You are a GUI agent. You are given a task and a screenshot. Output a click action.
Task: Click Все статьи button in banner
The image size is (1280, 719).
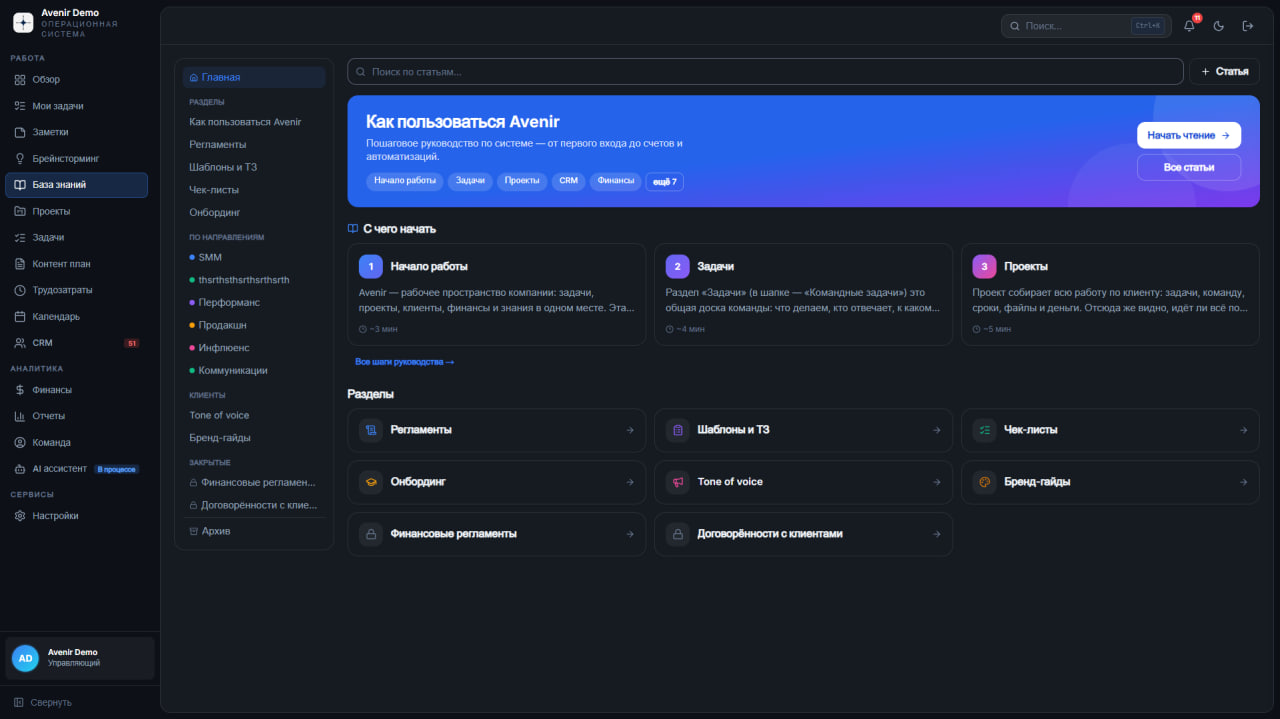tap(1189, 167)
